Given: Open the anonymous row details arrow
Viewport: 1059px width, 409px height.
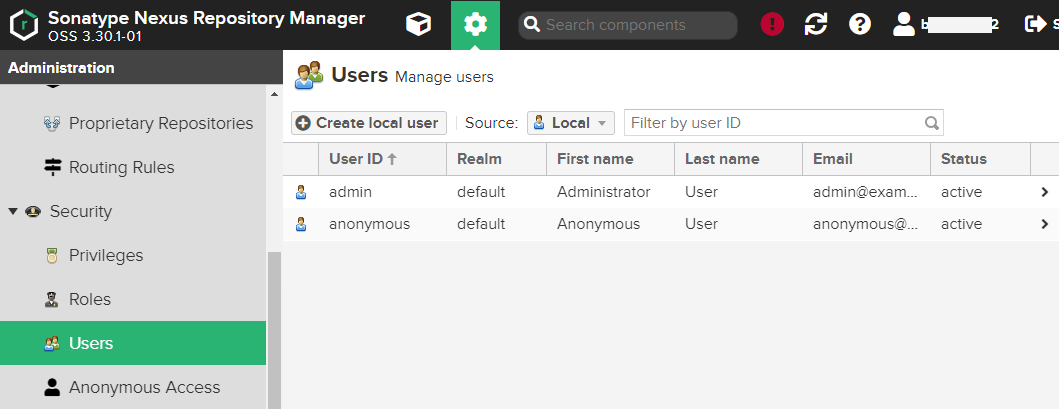Looking at the screenshot, I should [x=1045, y=224].
